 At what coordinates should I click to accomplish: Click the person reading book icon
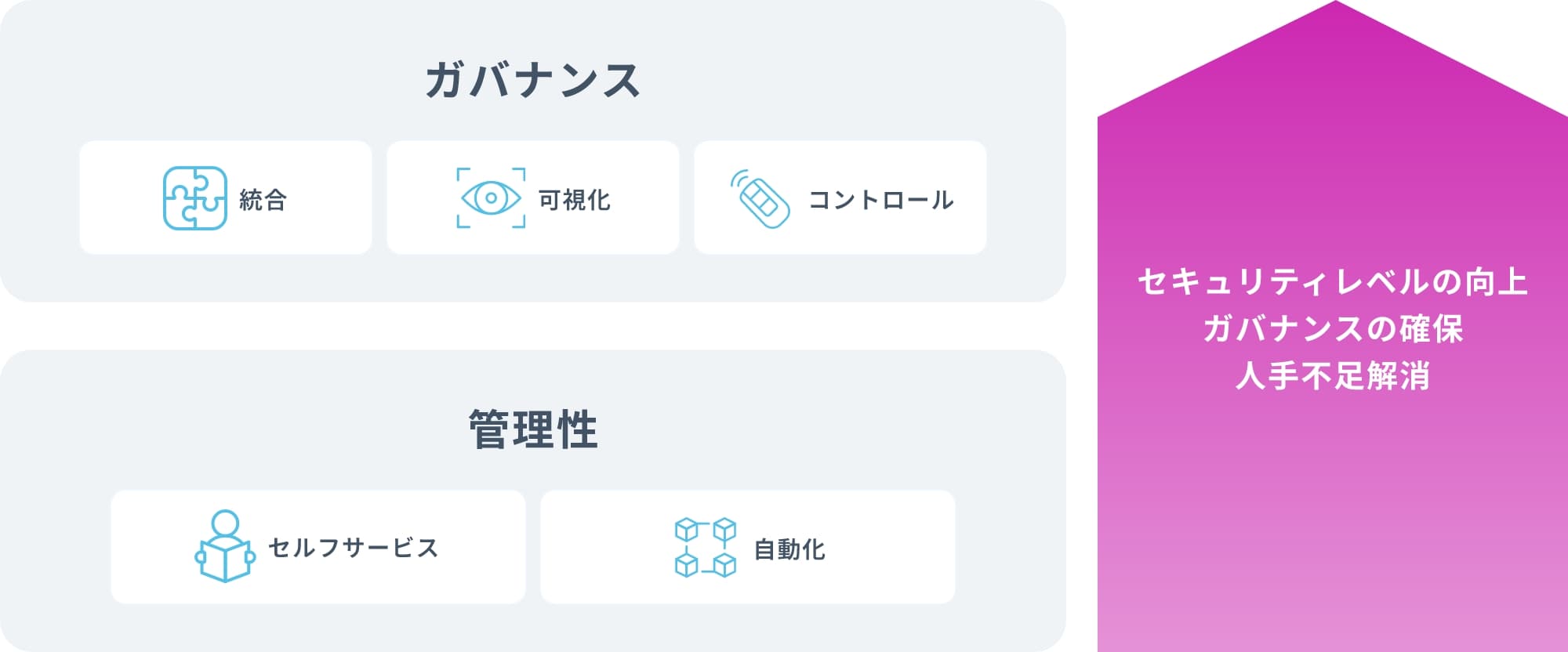click(x=225, y=546)
